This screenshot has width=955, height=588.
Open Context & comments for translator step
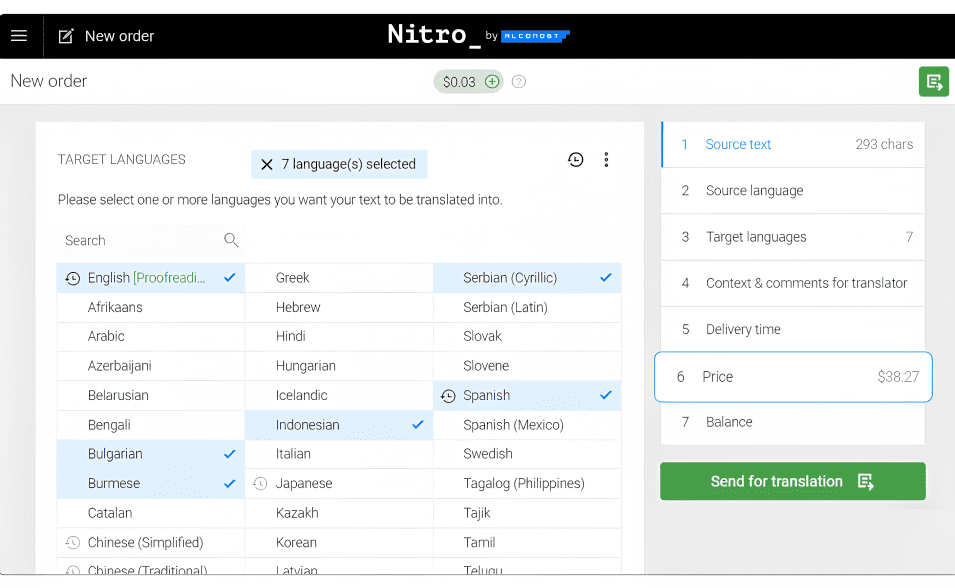(x=792, y=283)
